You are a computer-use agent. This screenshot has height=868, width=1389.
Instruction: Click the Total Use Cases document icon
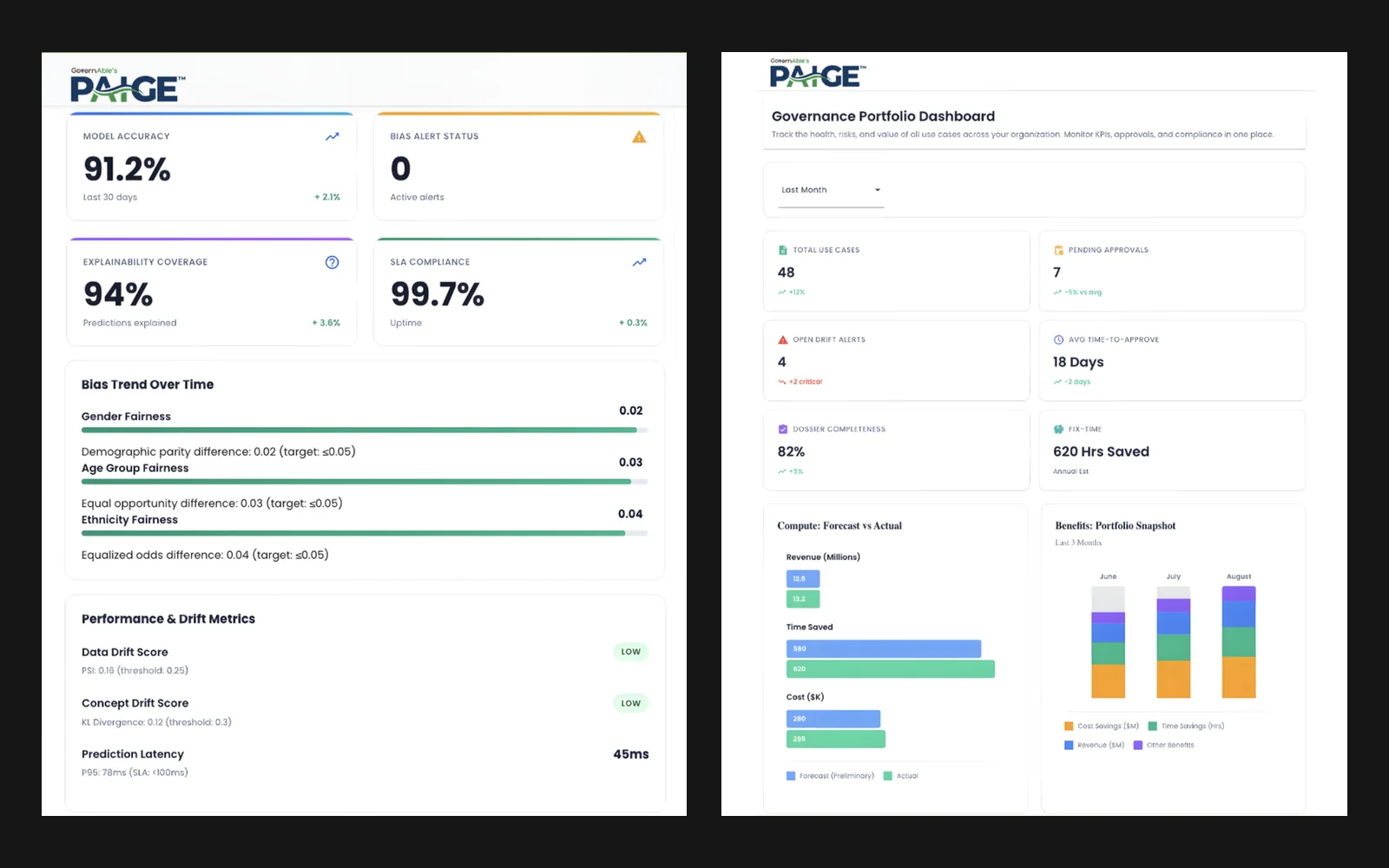click(783, 250)
